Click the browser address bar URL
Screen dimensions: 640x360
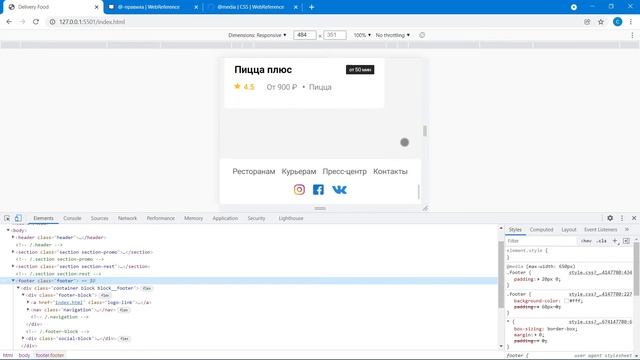point(92,22)
